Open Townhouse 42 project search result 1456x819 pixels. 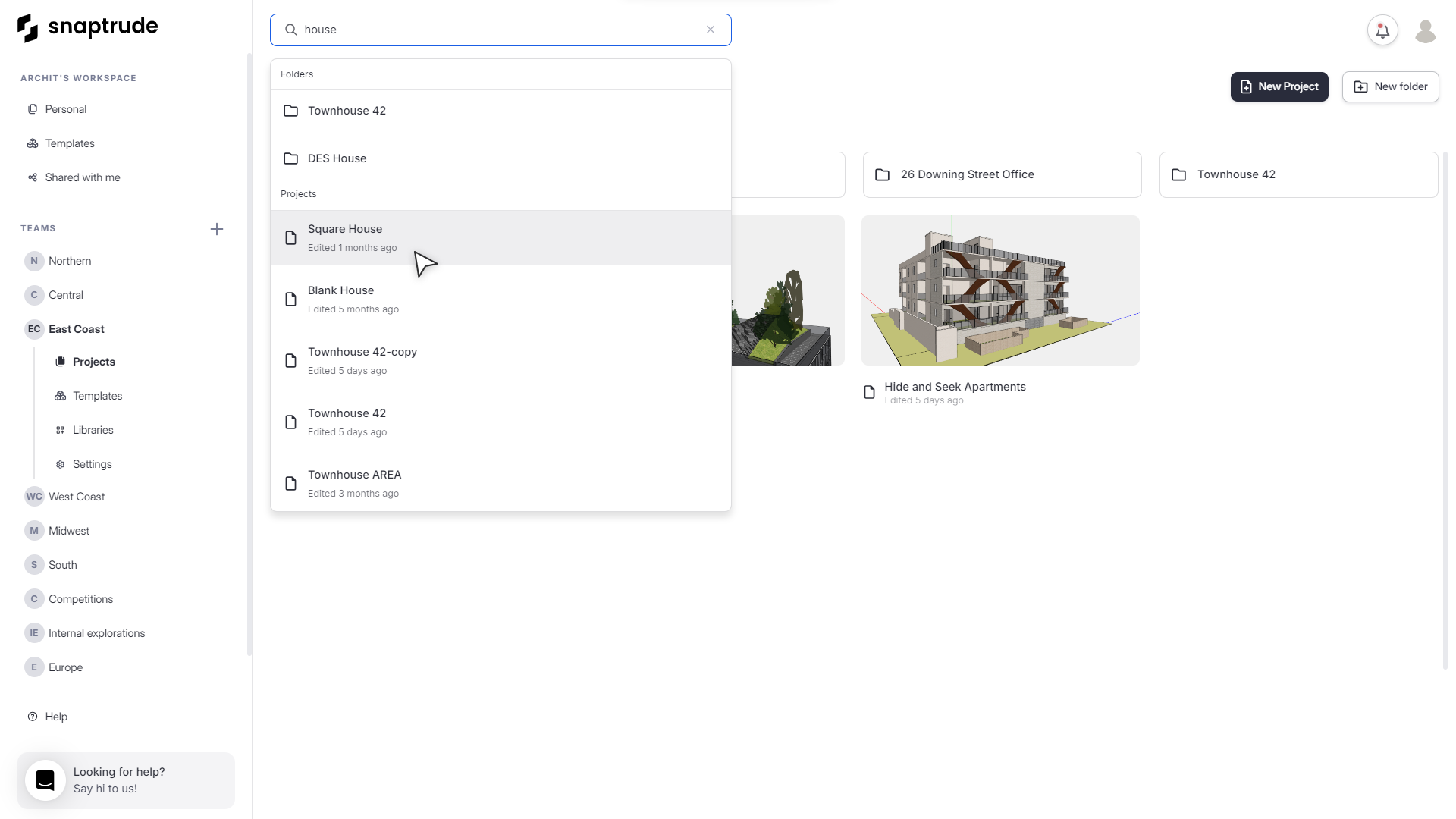500,422
